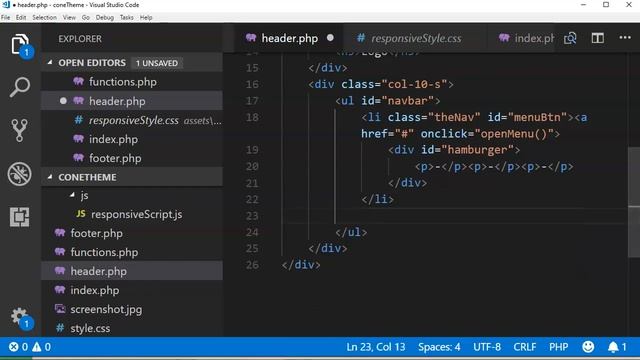Screen dimensions: 640x360
Task: Open the Edit menu
Action: tap(21, 18)
